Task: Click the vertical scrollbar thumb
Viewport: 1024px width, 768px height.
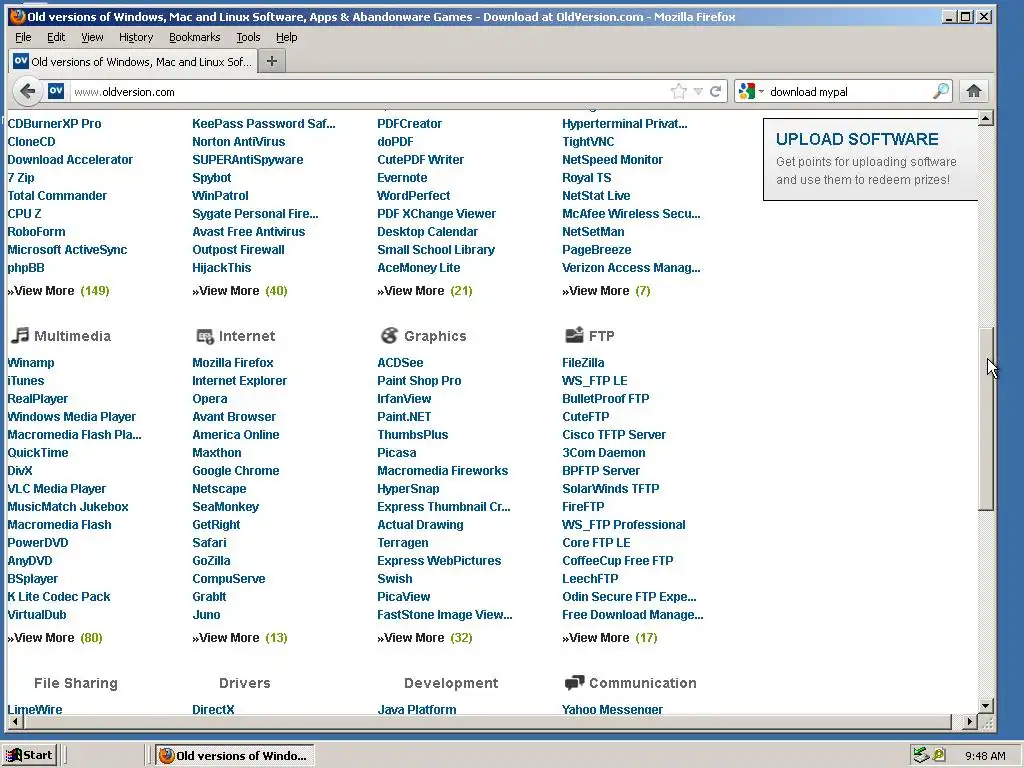Action: (x=985, y=418)
